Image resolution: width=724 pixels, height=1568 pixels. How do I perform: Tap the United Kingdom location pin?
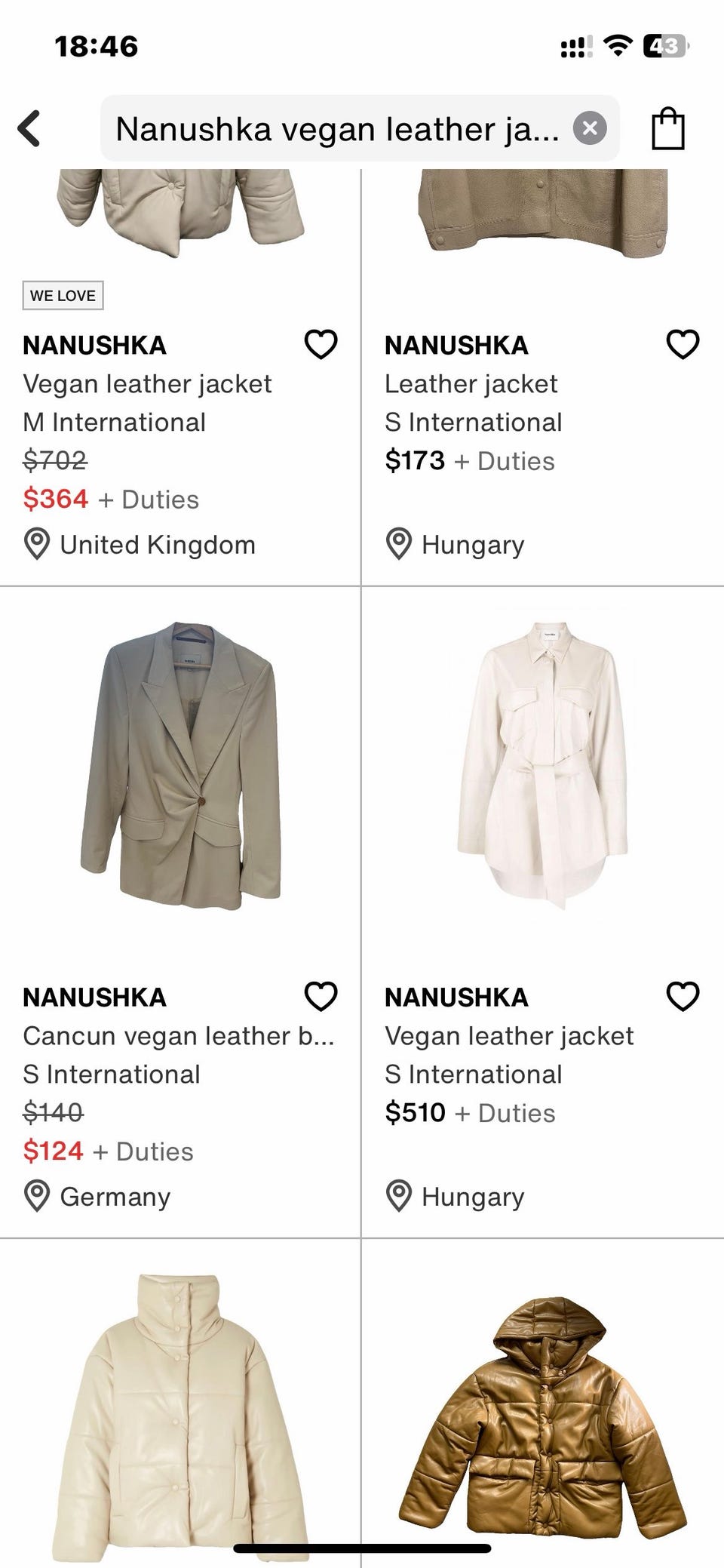pos(37,545)
